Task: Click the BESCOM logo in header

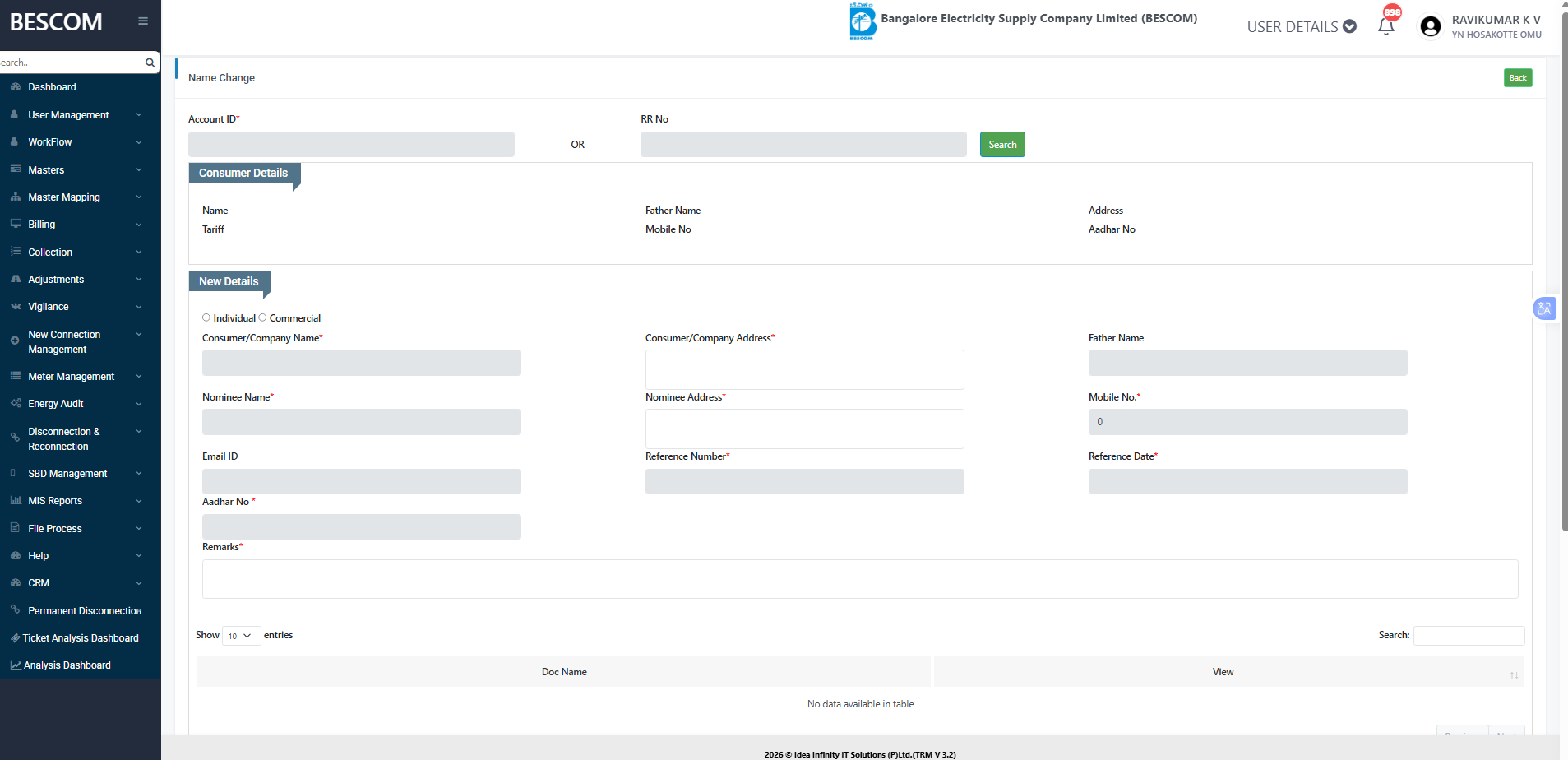Action: click(x=862, y=22)
